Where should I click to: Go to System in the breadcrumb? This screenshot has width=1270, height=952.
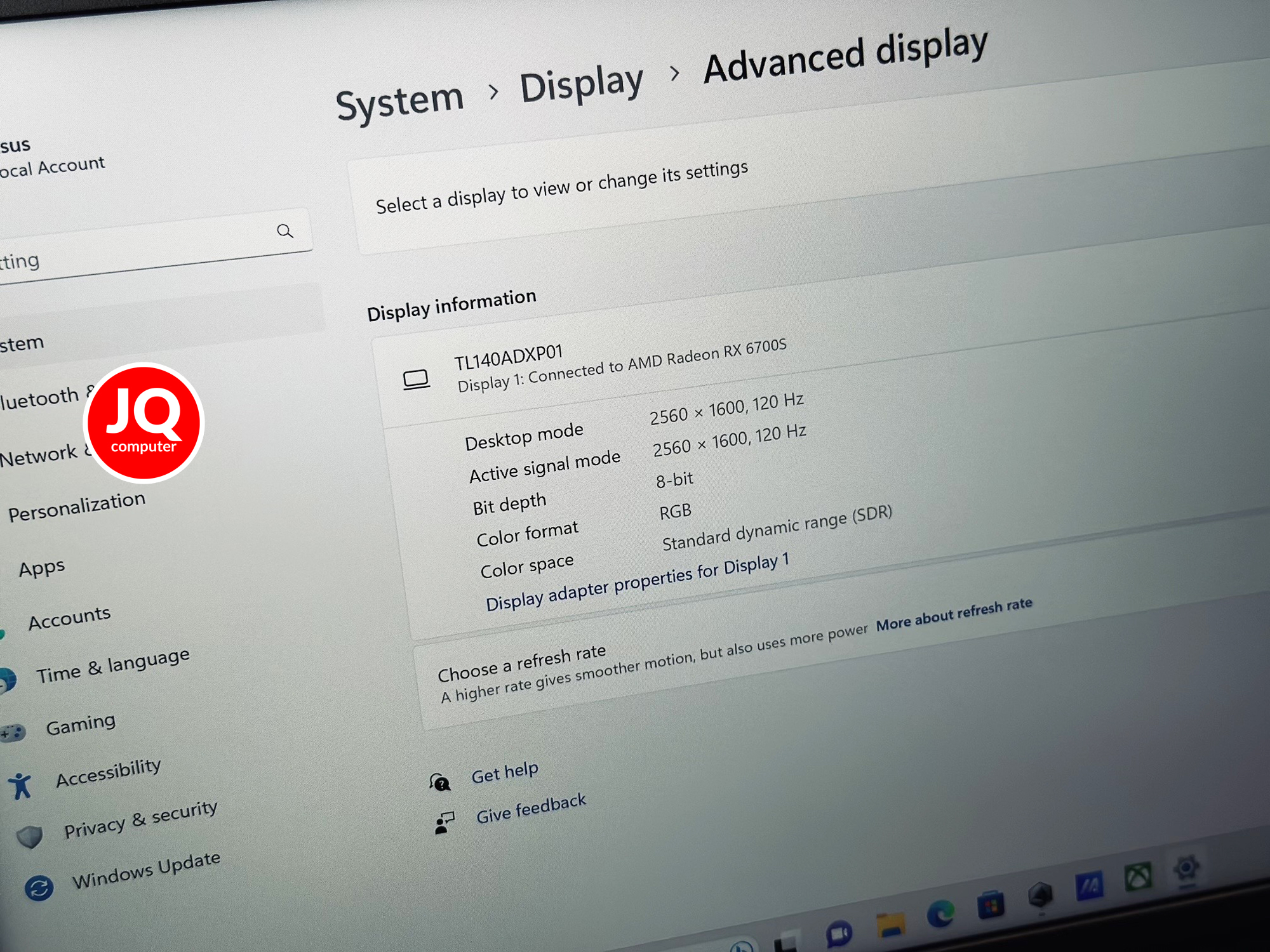click(400, 102)
